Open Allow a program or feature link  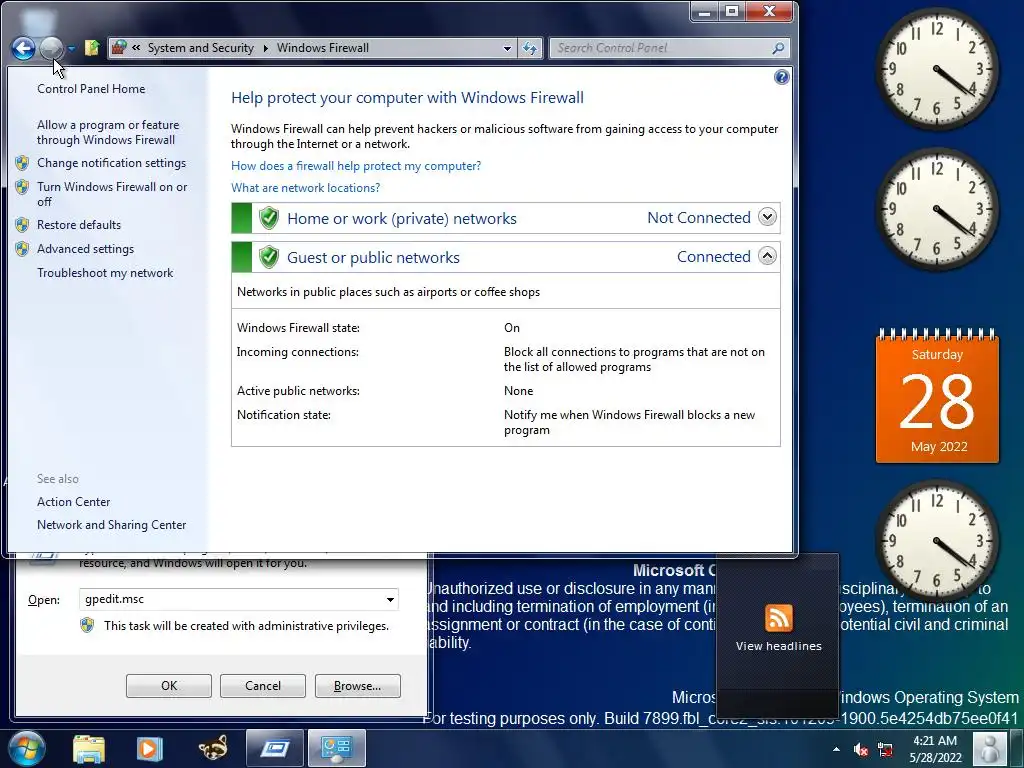click(108, 132)
